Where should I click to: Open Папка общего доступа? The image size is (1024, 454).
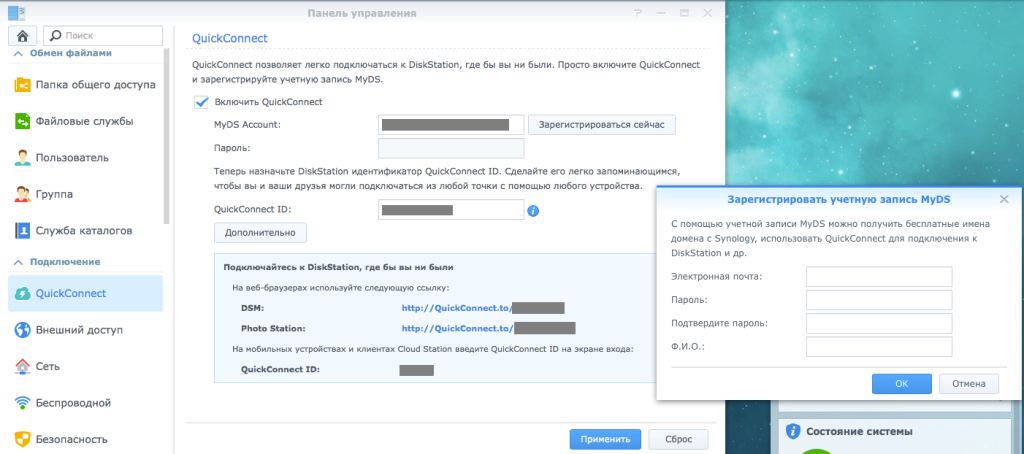86,85
